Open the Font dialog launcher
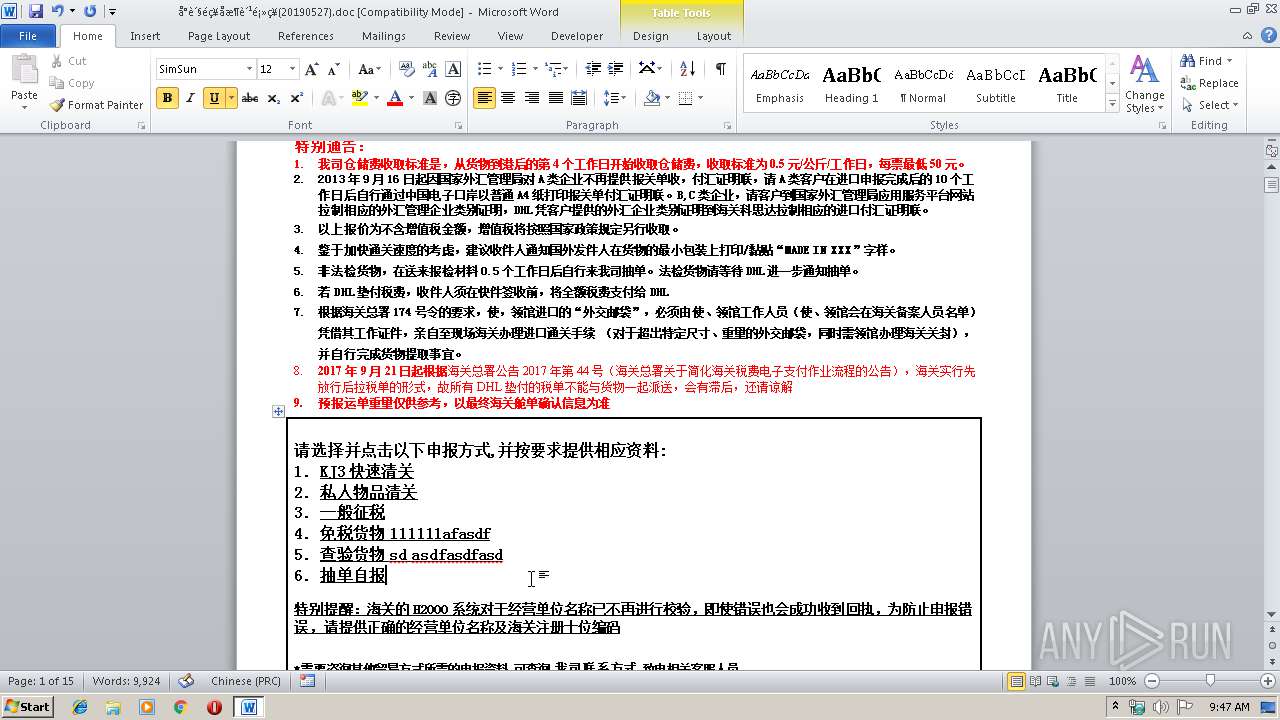The width and height of the screenshot is (1280, 720). (458, 126)
